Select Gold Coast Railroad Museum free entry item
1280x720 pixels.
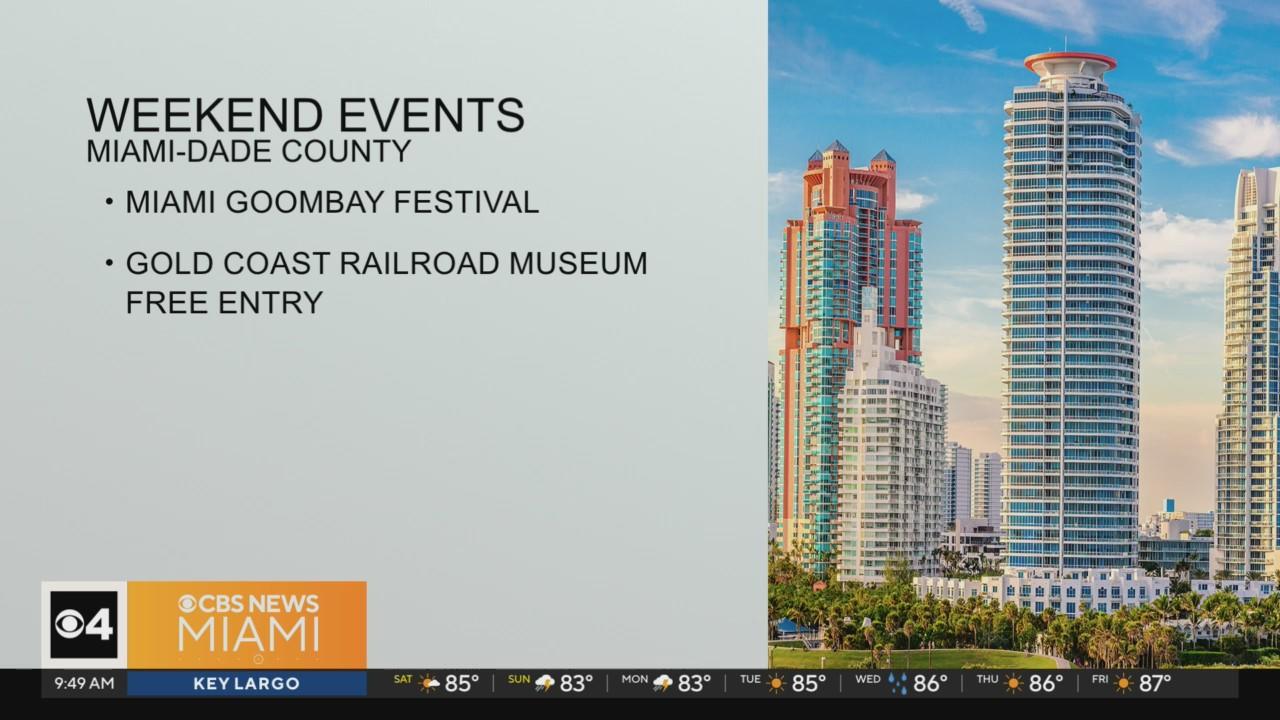(x=386, y=282)
